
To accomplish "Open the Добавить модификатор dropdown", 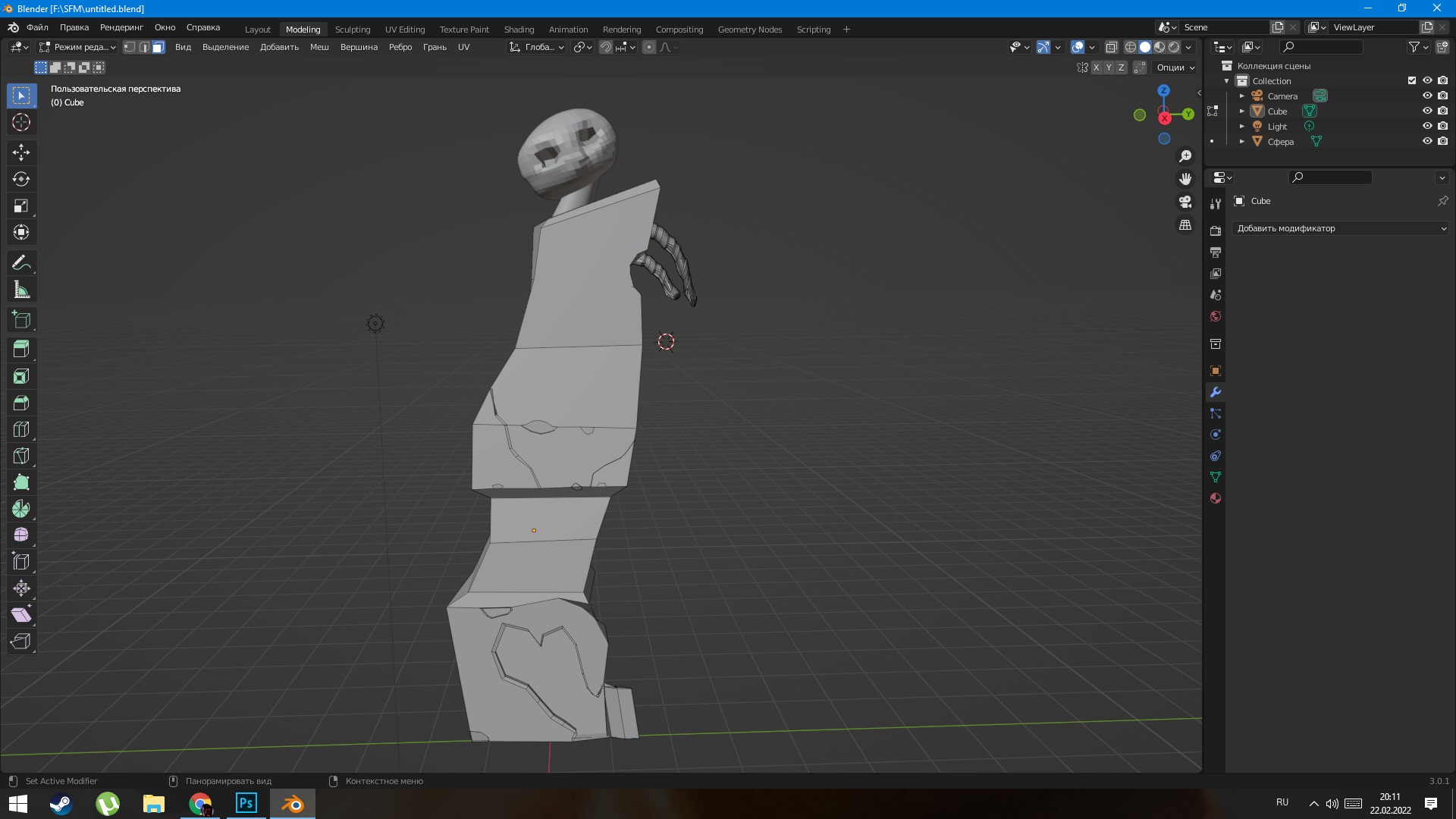I will pos(1340,228).
